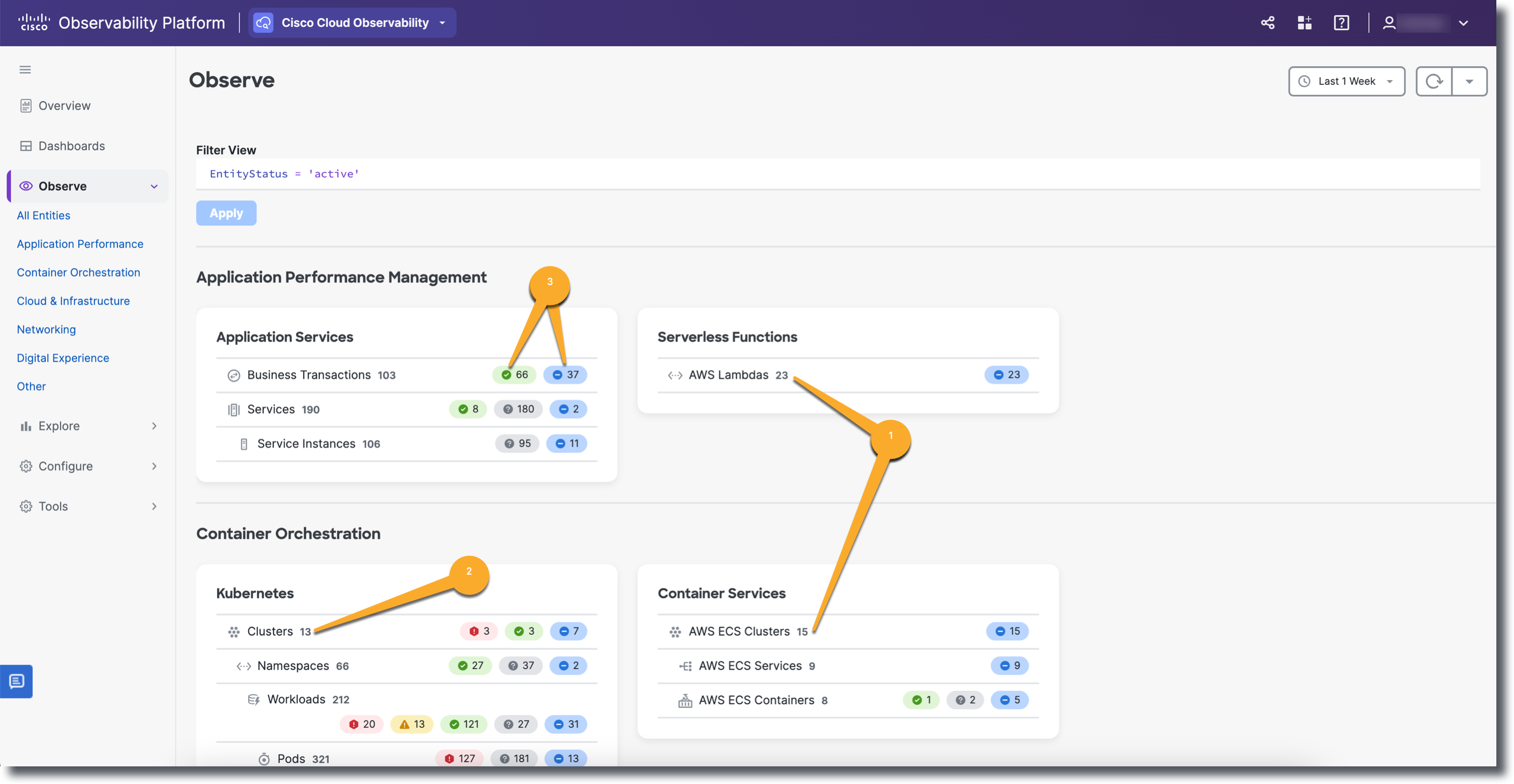This screenshot has width=1514, height=784.
Task: Expand the Tools menu chevron
Action: coord(154,507)
